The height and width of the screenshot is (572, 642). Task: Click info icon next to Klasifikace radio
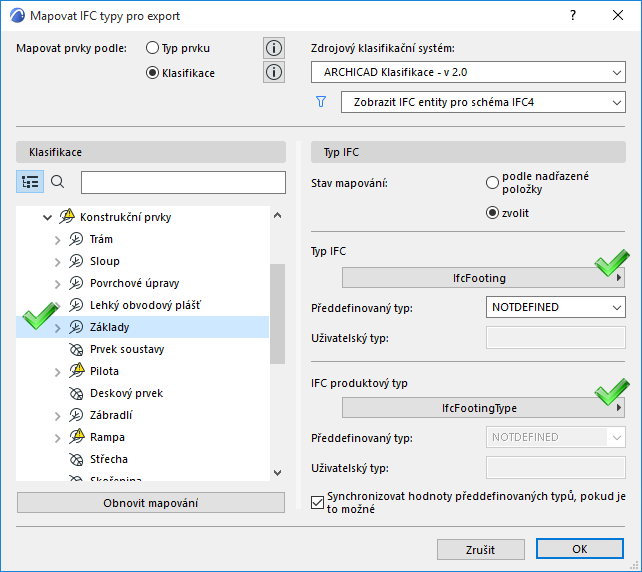tap(274, 72)
